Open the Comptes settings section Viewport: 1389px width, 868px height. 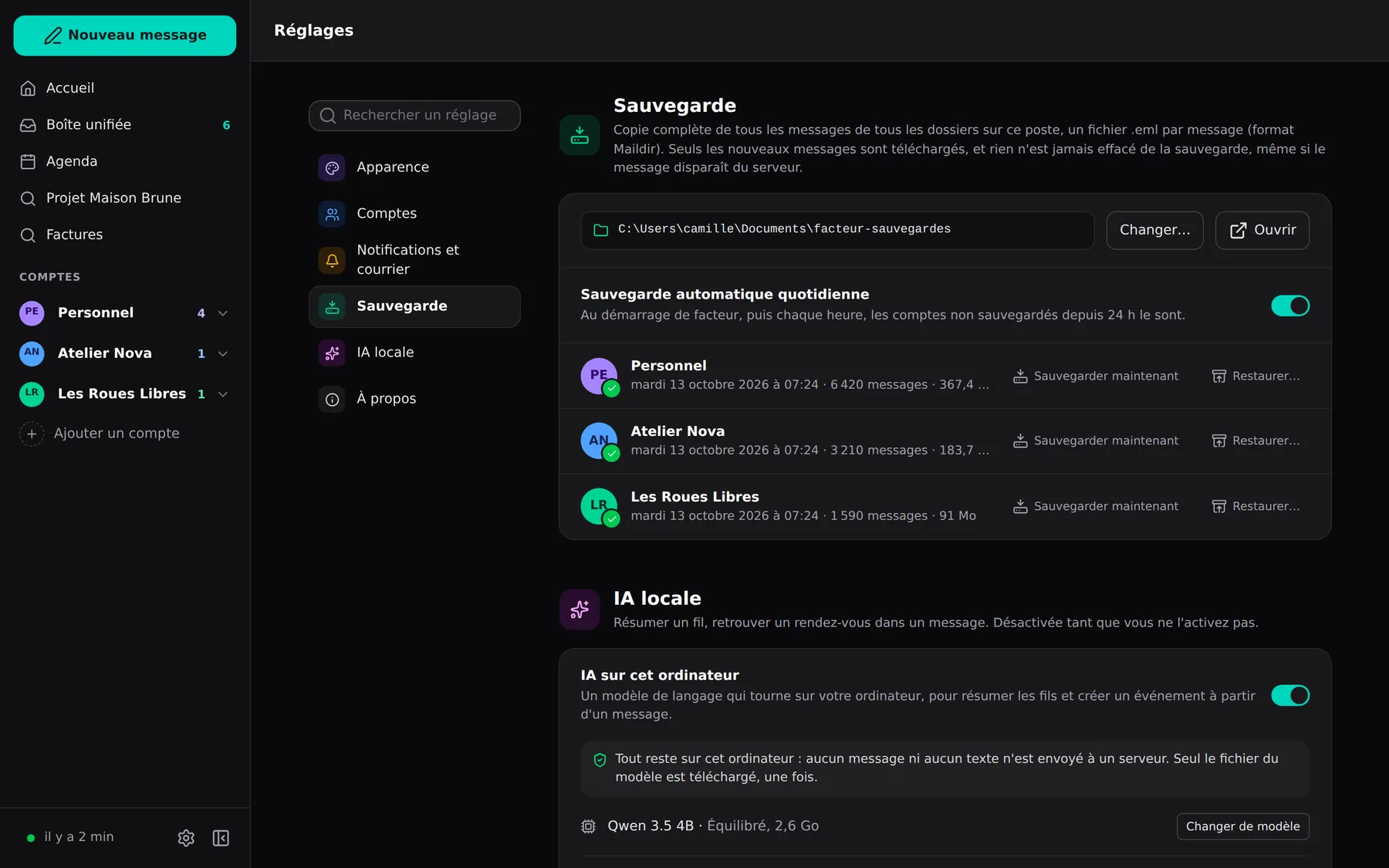[x=414, y=214]
